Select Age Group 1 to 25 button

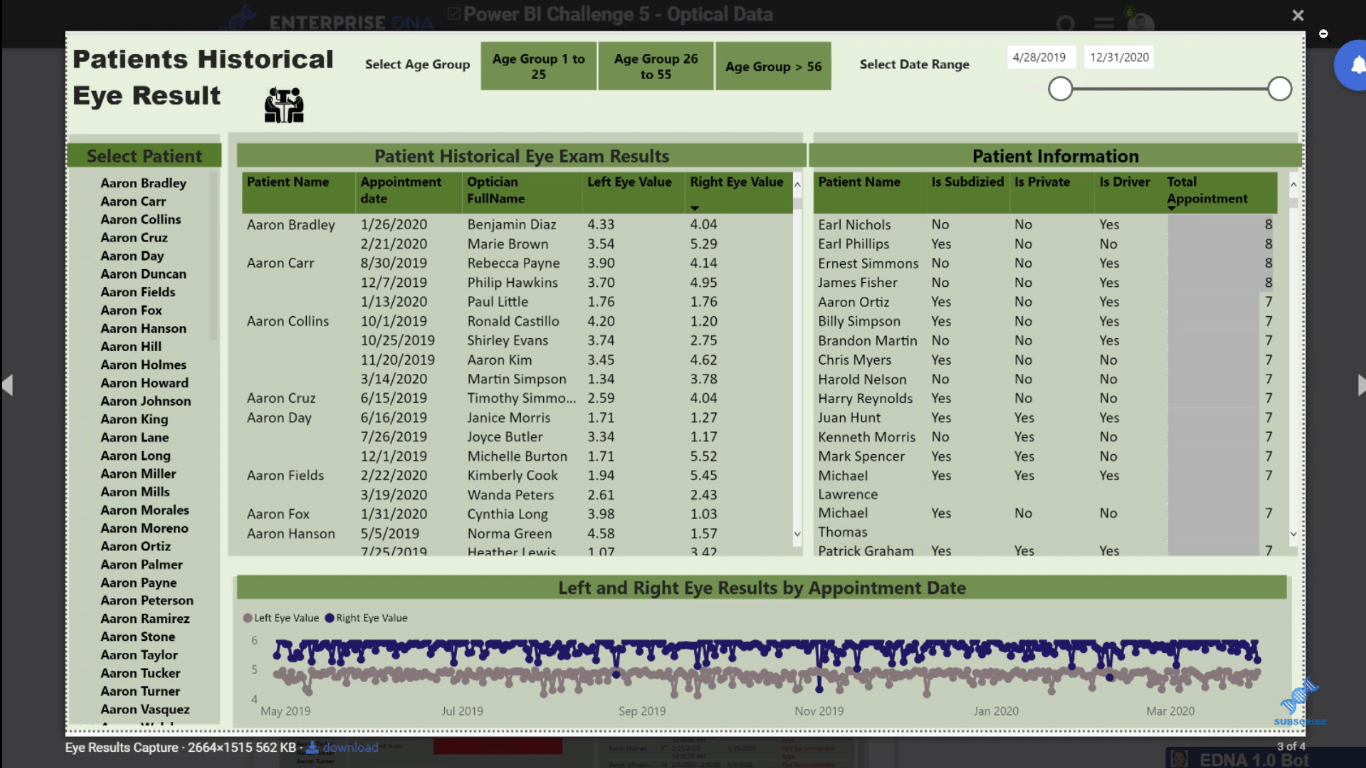538,66
